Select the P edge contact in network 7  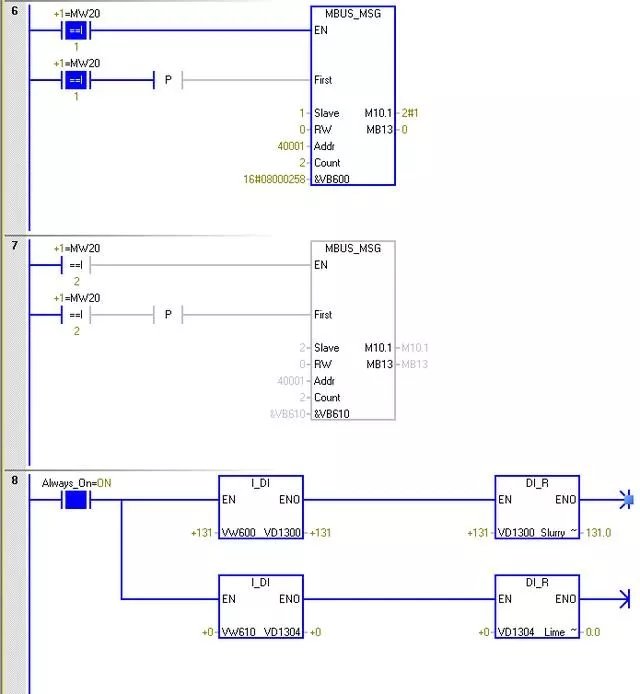click(x=168, y=315)
